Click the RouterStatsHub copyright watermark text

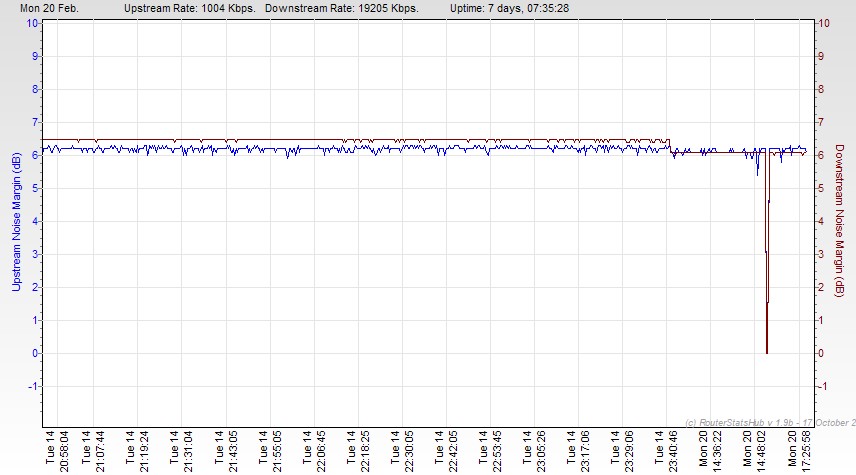(x=770, y=420)
